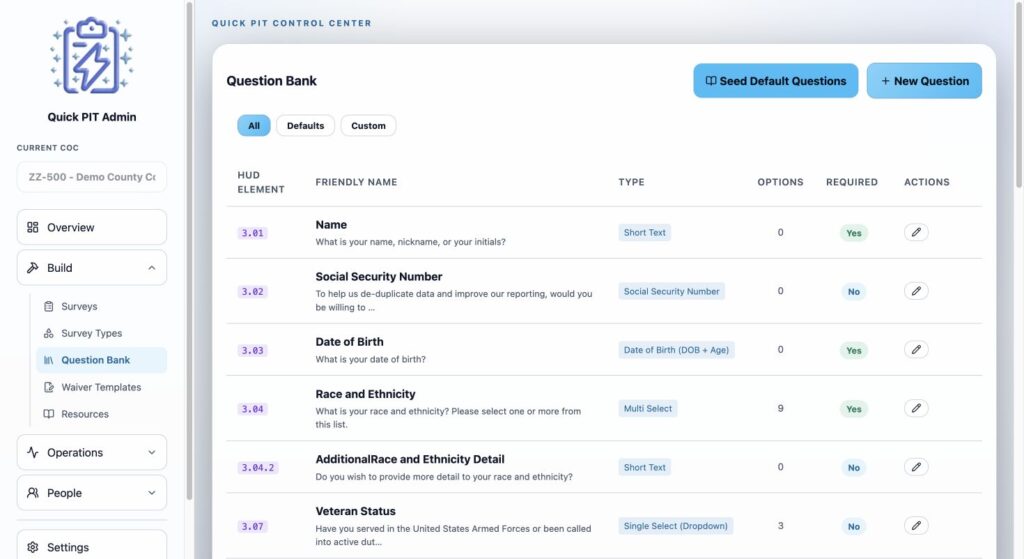Click the Social Security Number type badge
1024x559 pixels.
point(671,291)
